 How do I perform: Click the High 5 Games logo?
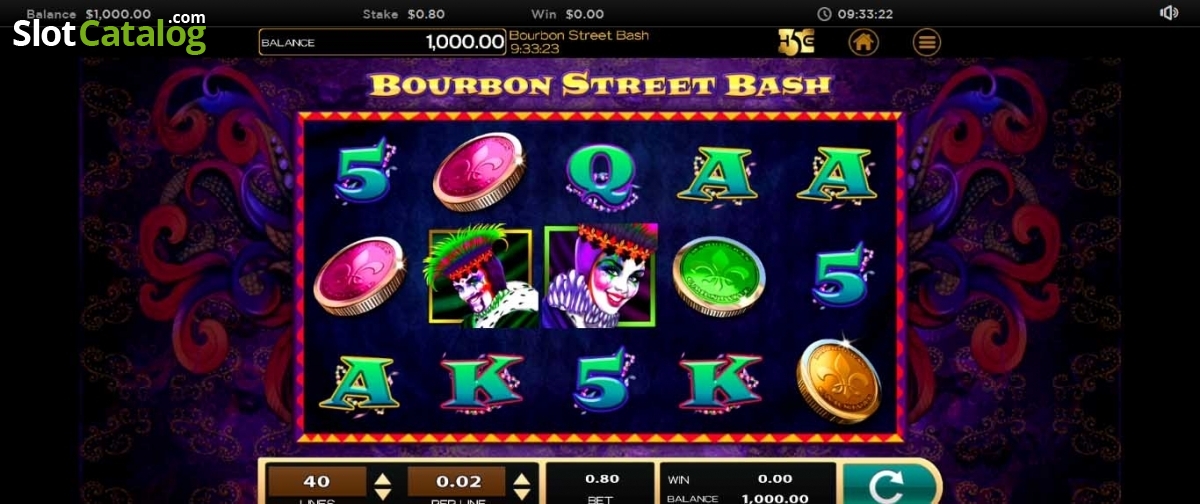tap(796, 42)
